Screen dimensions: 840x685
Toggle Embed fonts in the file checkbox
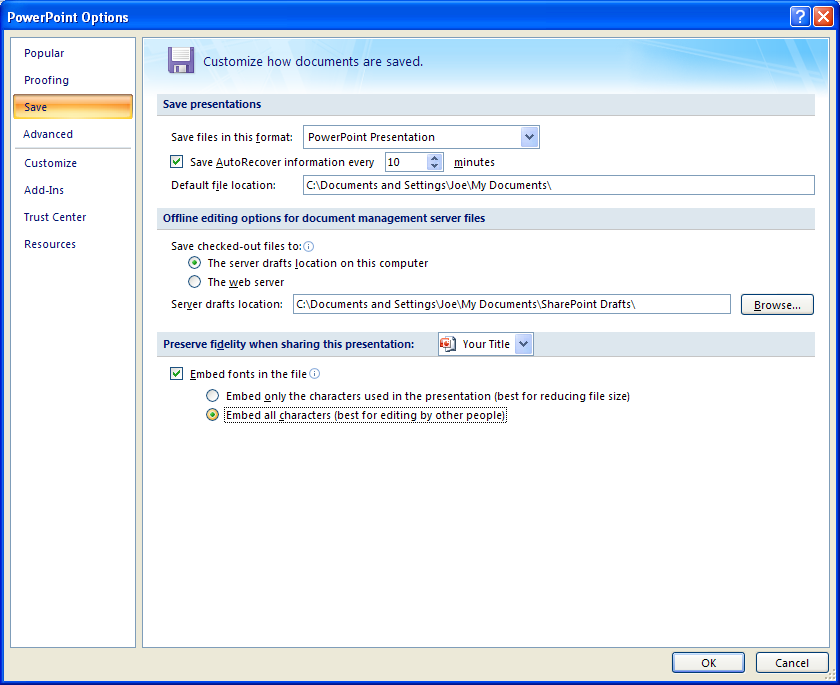point(176,373)
